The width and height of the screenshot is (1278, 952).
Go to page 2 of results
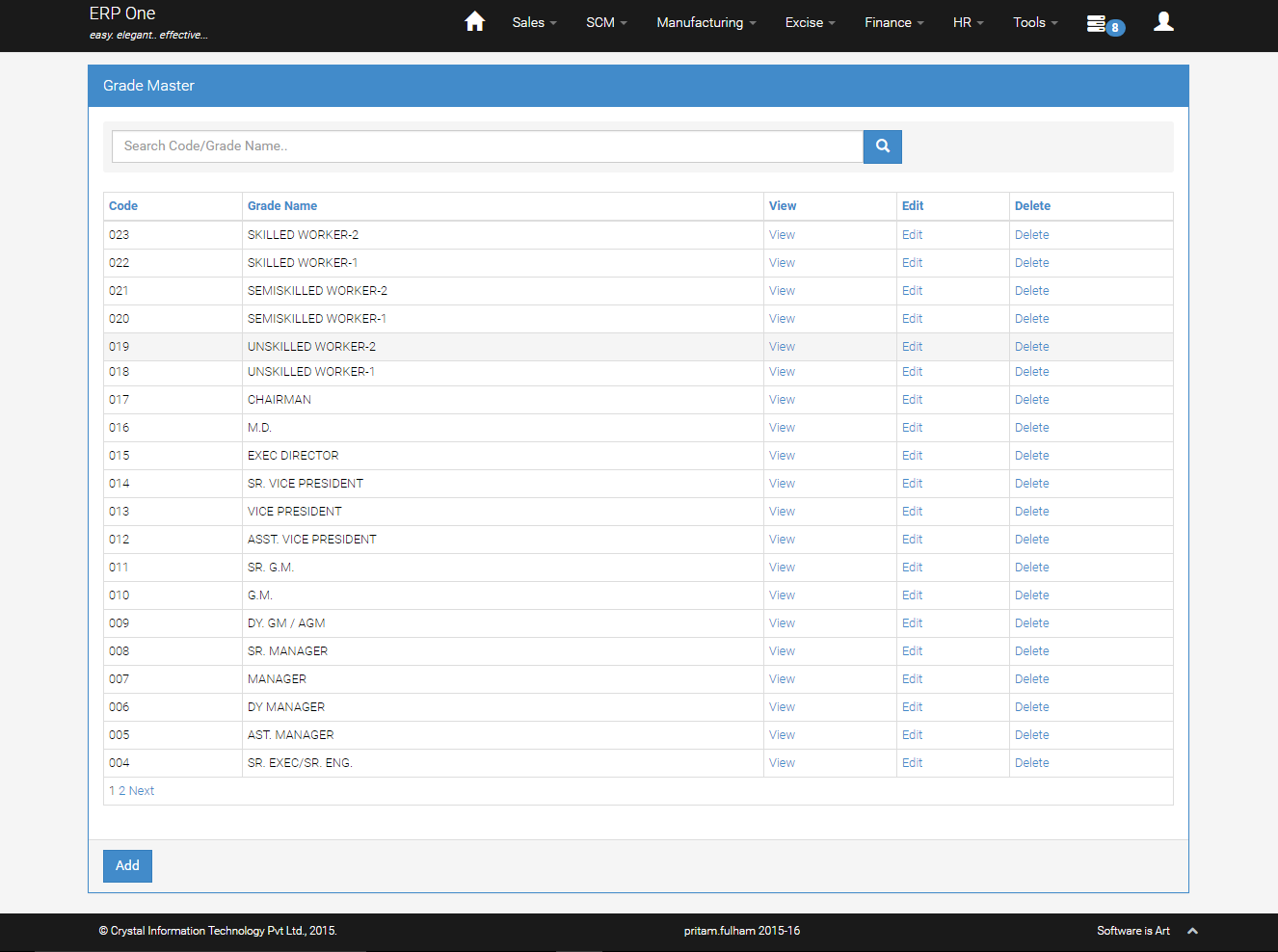122,791
